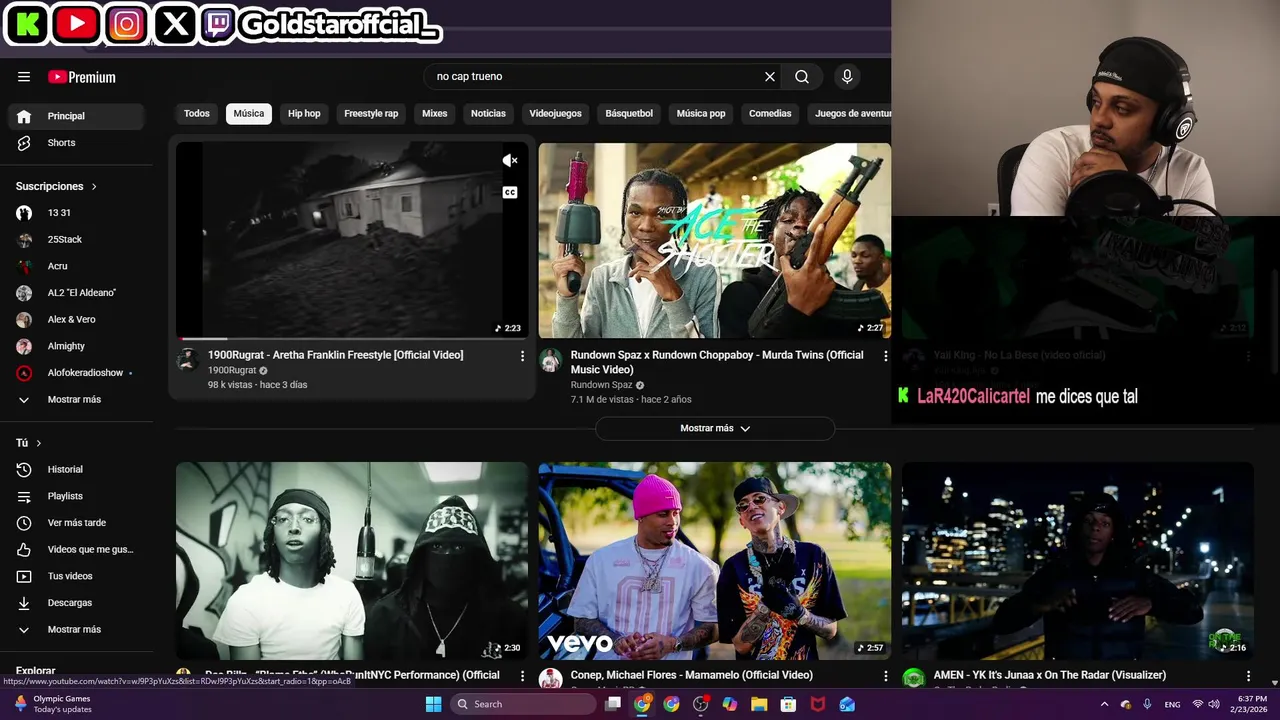Open the Windows Start menu
Screen dimensions: 1280x720
[x=433, y=704]
